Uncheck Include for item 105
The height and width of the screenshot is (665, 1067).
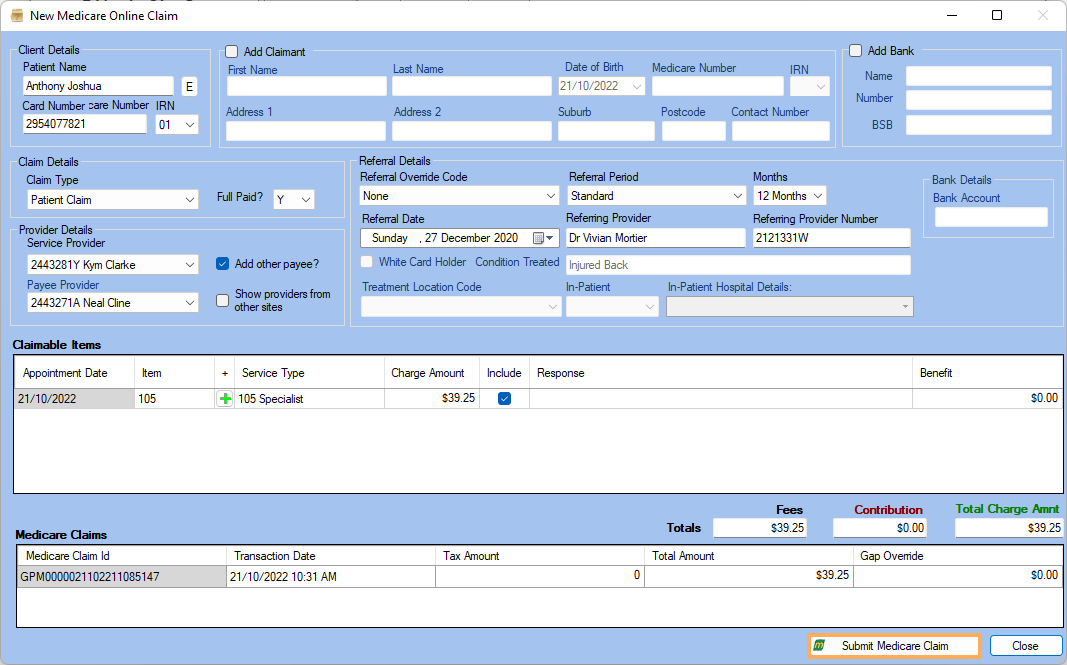504,399
